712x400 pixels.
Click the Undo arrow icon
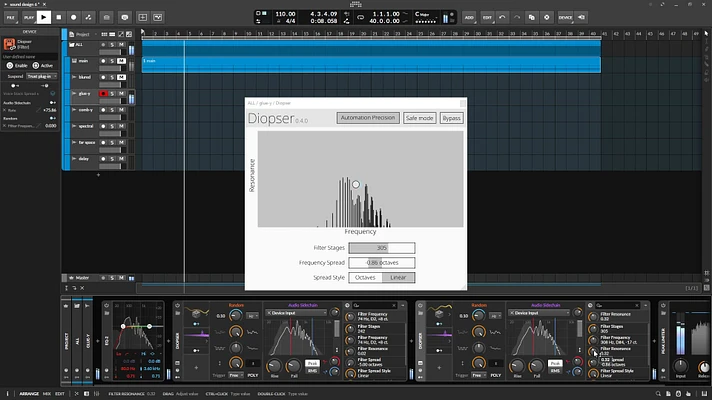pos(502,17)
